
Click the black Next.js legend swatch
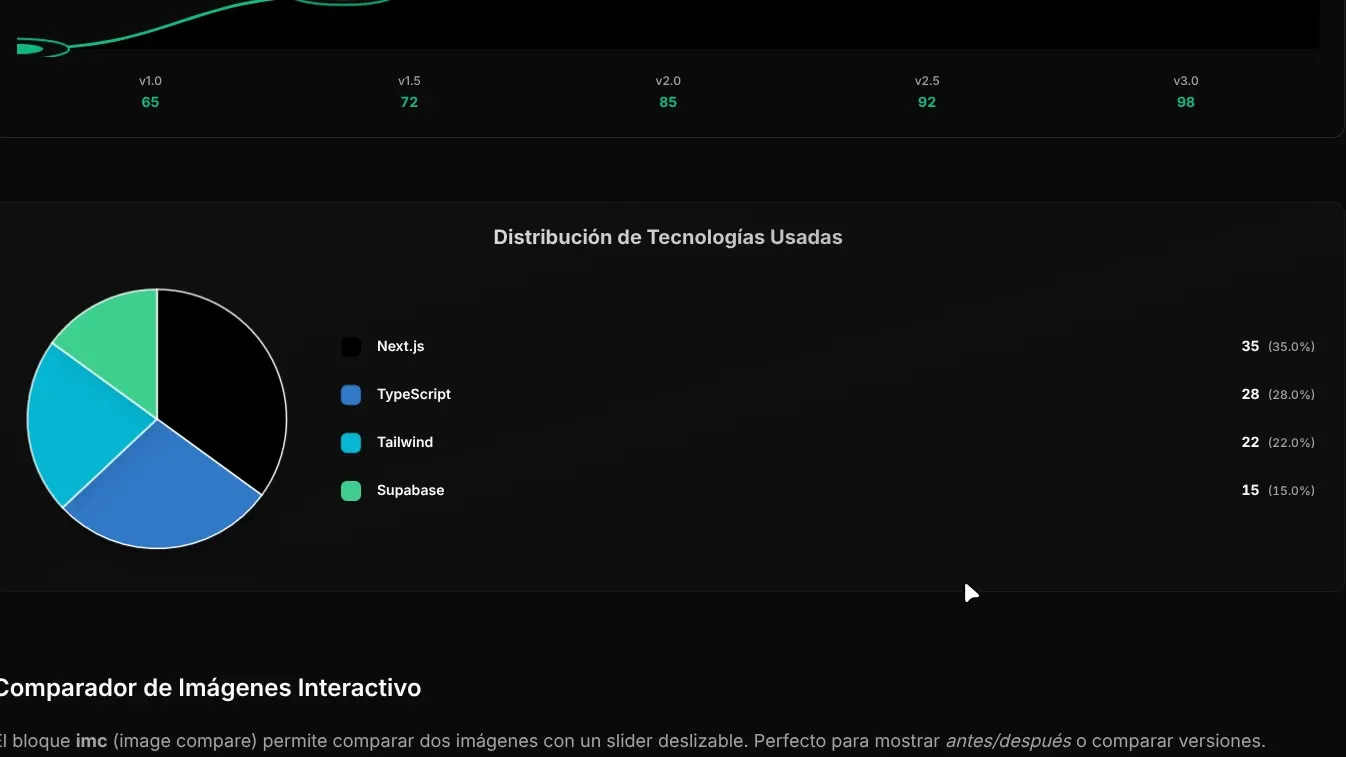[351, 347]
